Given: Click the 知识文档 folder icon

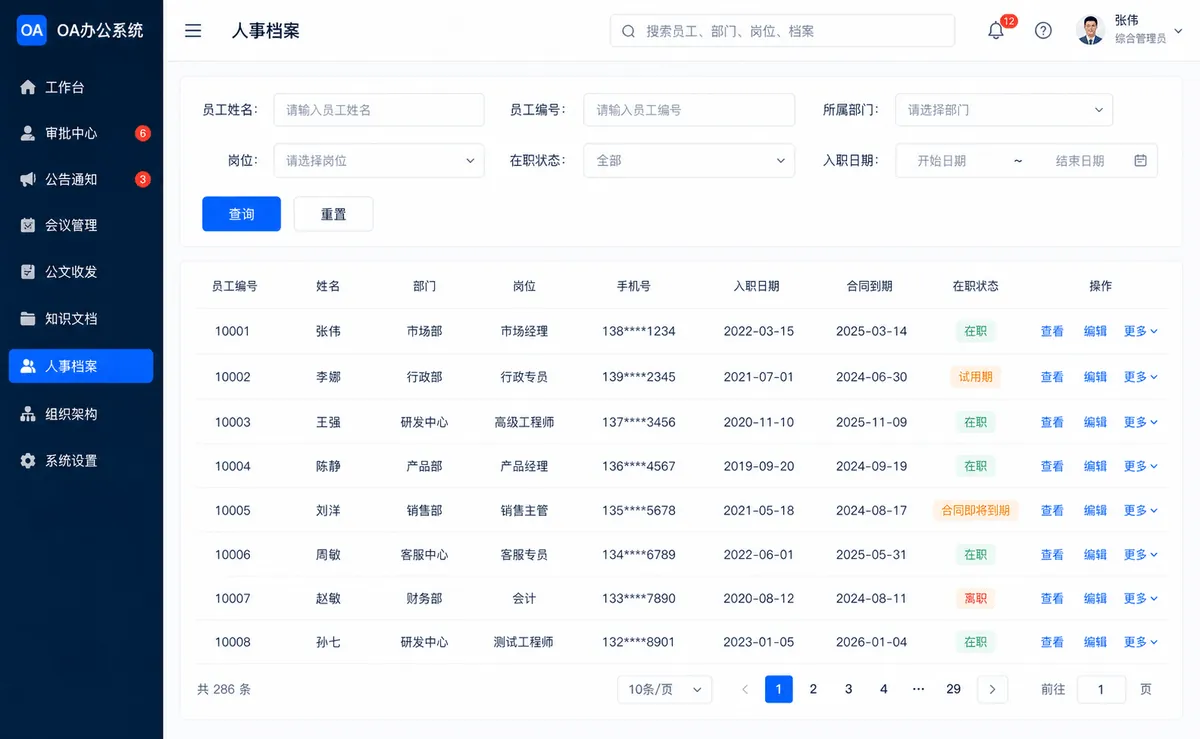Looking at the screenshot, I should pos(28,318).
